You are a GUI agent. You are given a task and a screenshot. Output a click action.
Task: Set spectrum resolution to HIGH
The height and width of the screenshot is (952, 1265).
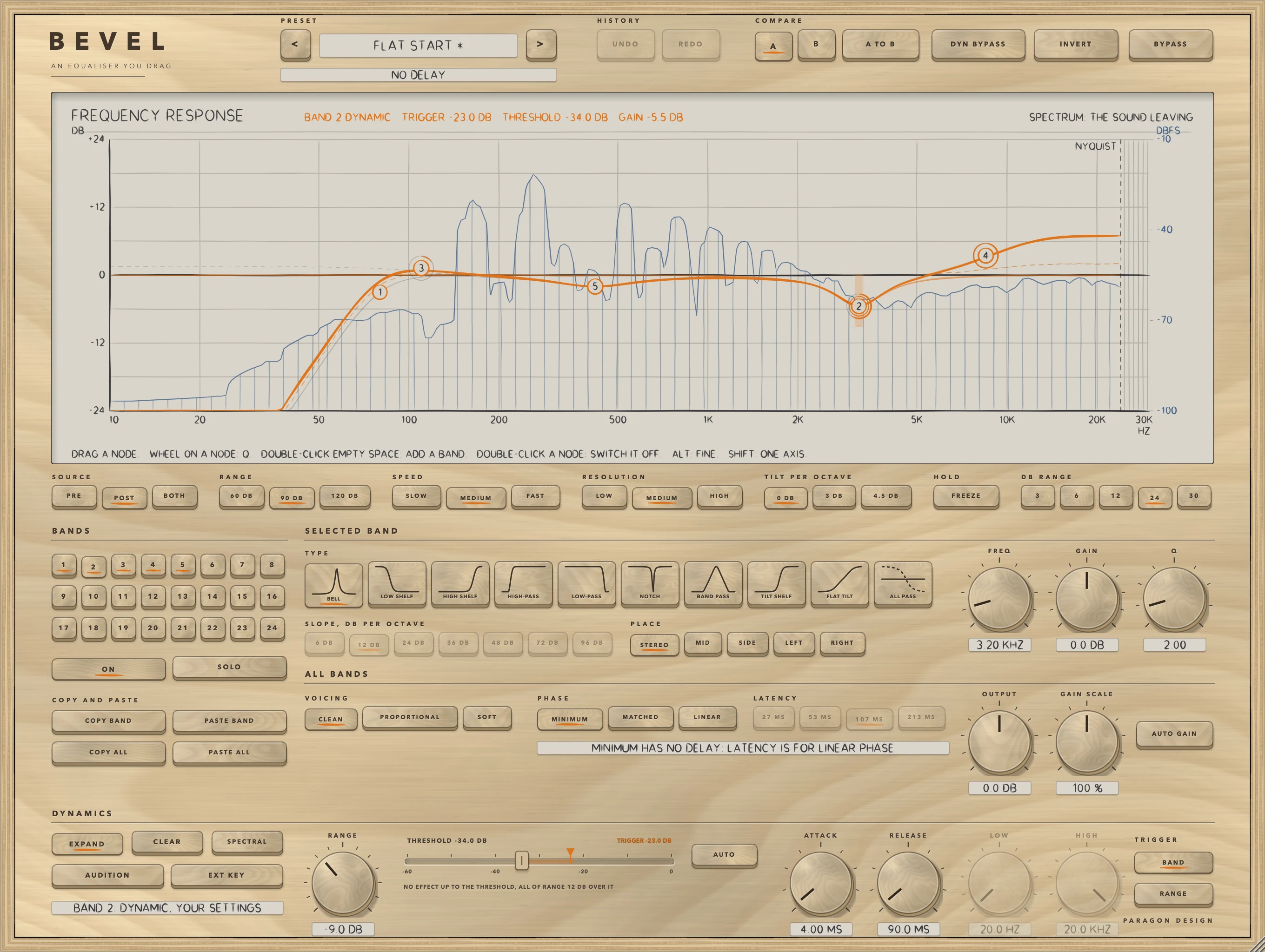click(719, 496)
